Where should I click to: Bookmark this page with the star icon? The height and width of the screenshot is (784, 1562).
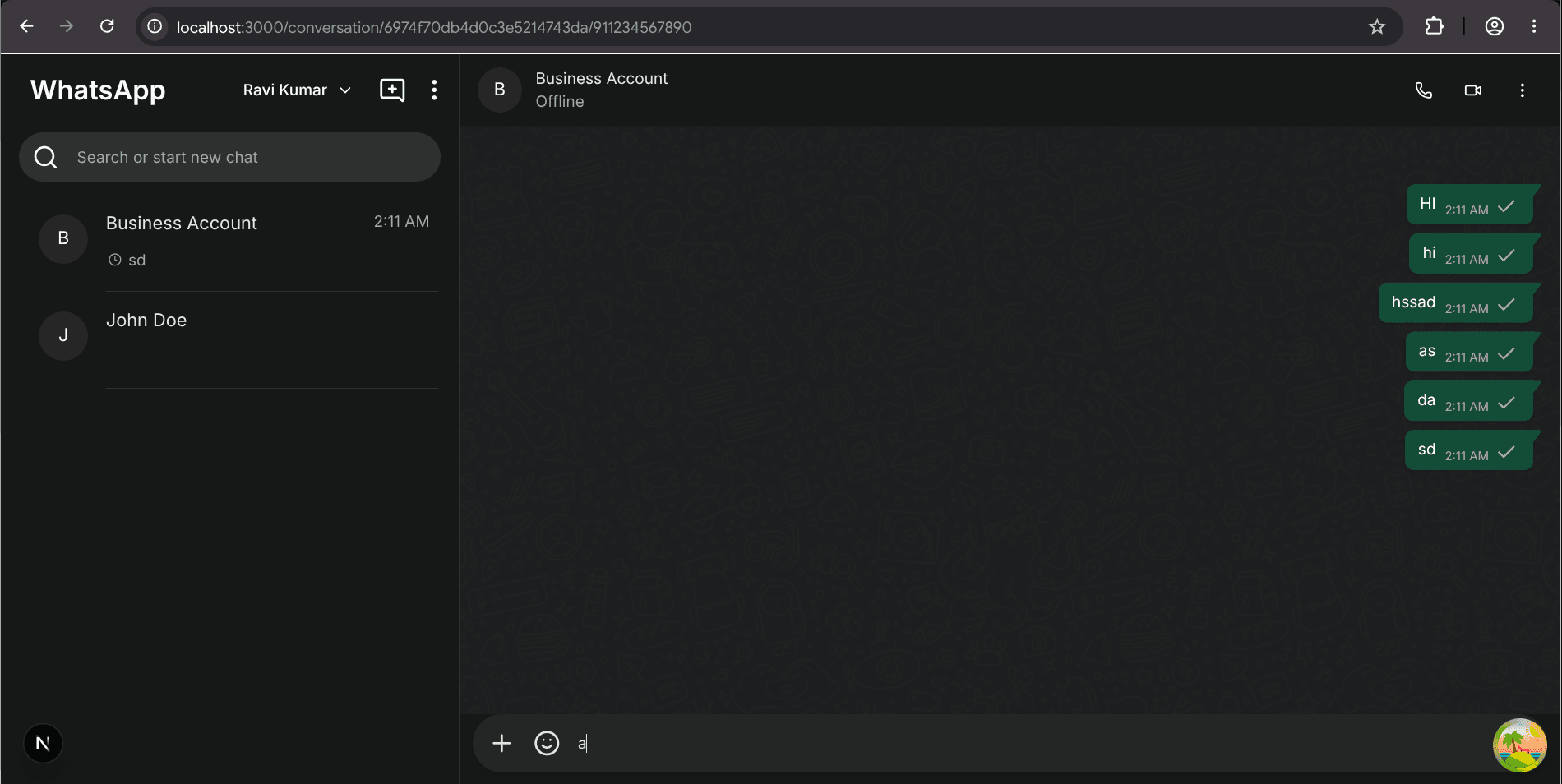(1377, 27)
